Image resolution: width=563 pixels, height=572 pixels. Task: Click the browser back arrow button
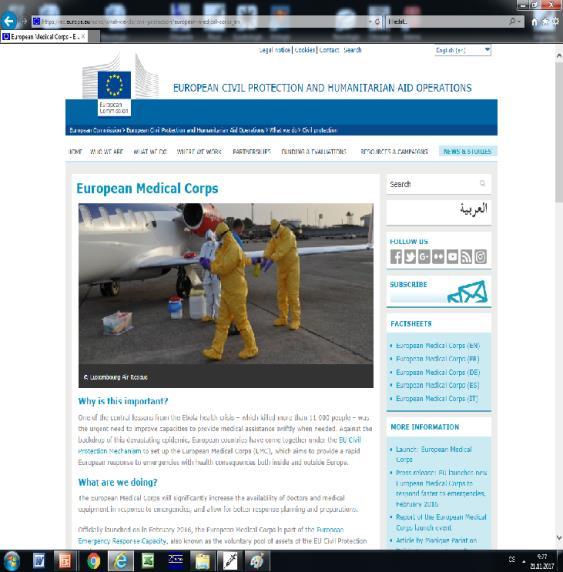8,21
